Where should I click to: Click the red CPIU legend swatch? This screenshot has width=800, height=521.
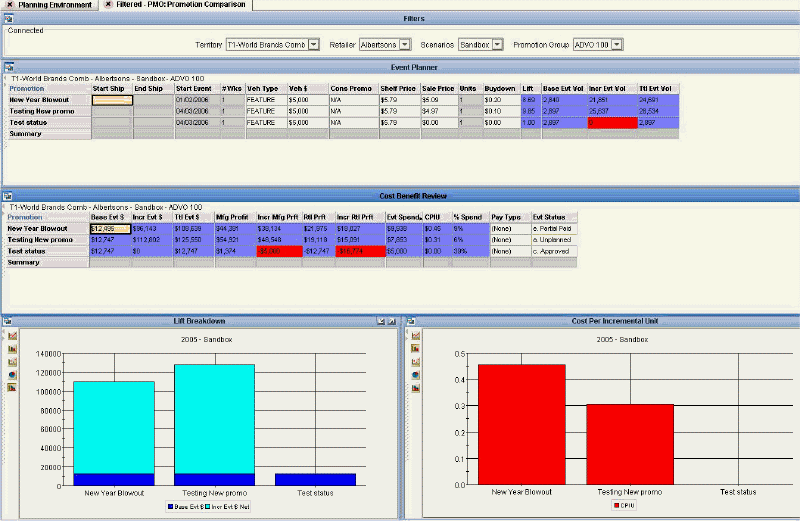pos(616,505)
